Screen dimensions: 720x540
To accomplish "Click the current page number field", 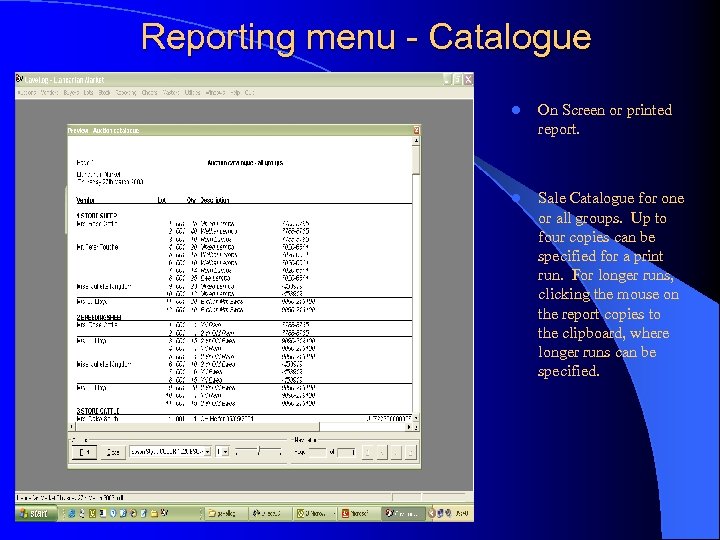I will [x=317, y=452].
